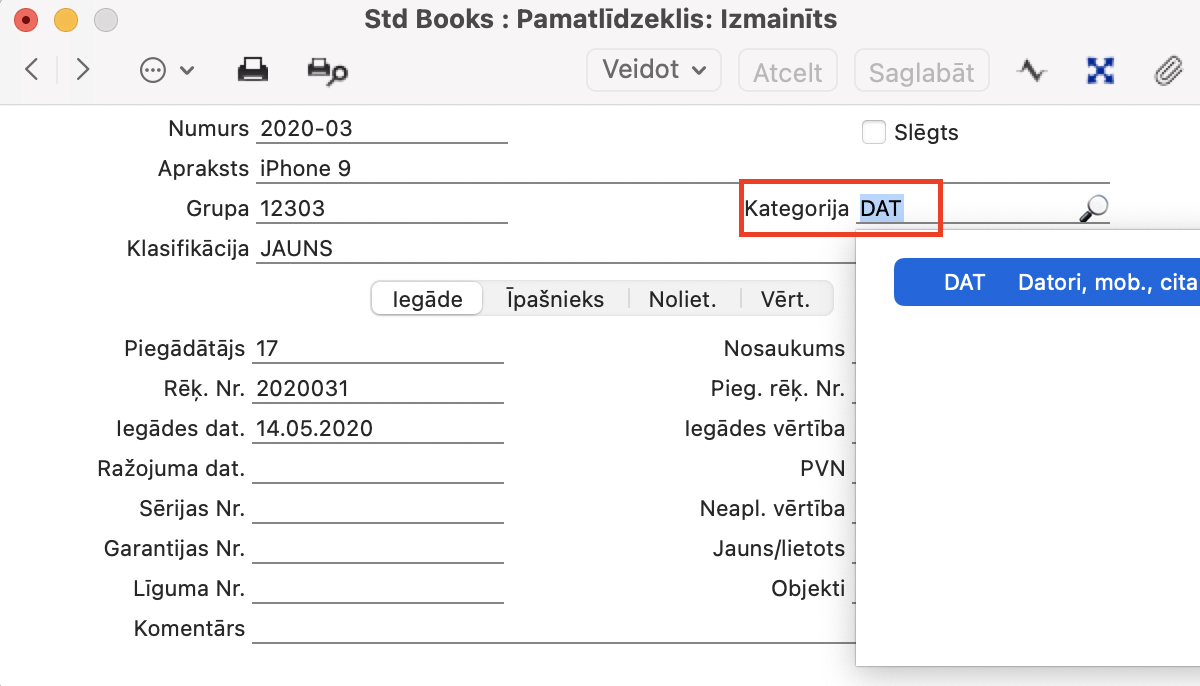
Task: Click the Saglabāt button
Action: 921,72
